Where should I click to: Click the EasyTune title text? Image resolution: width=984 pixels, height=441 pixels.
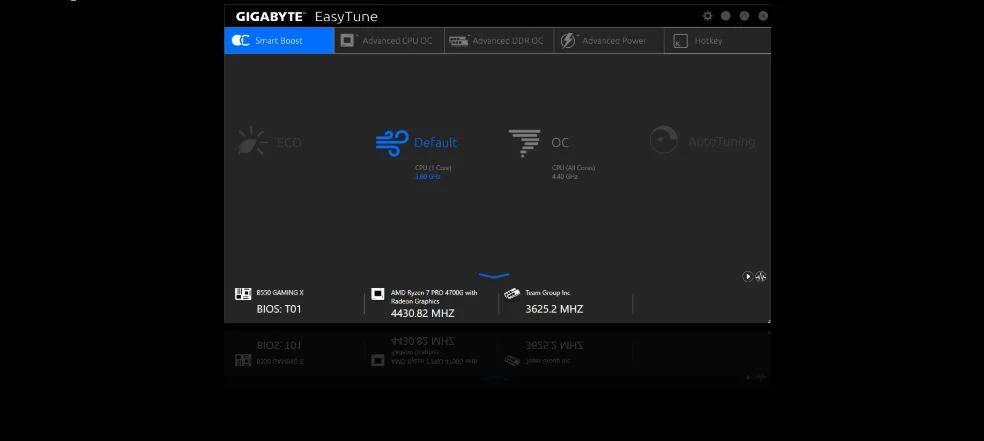346,17
